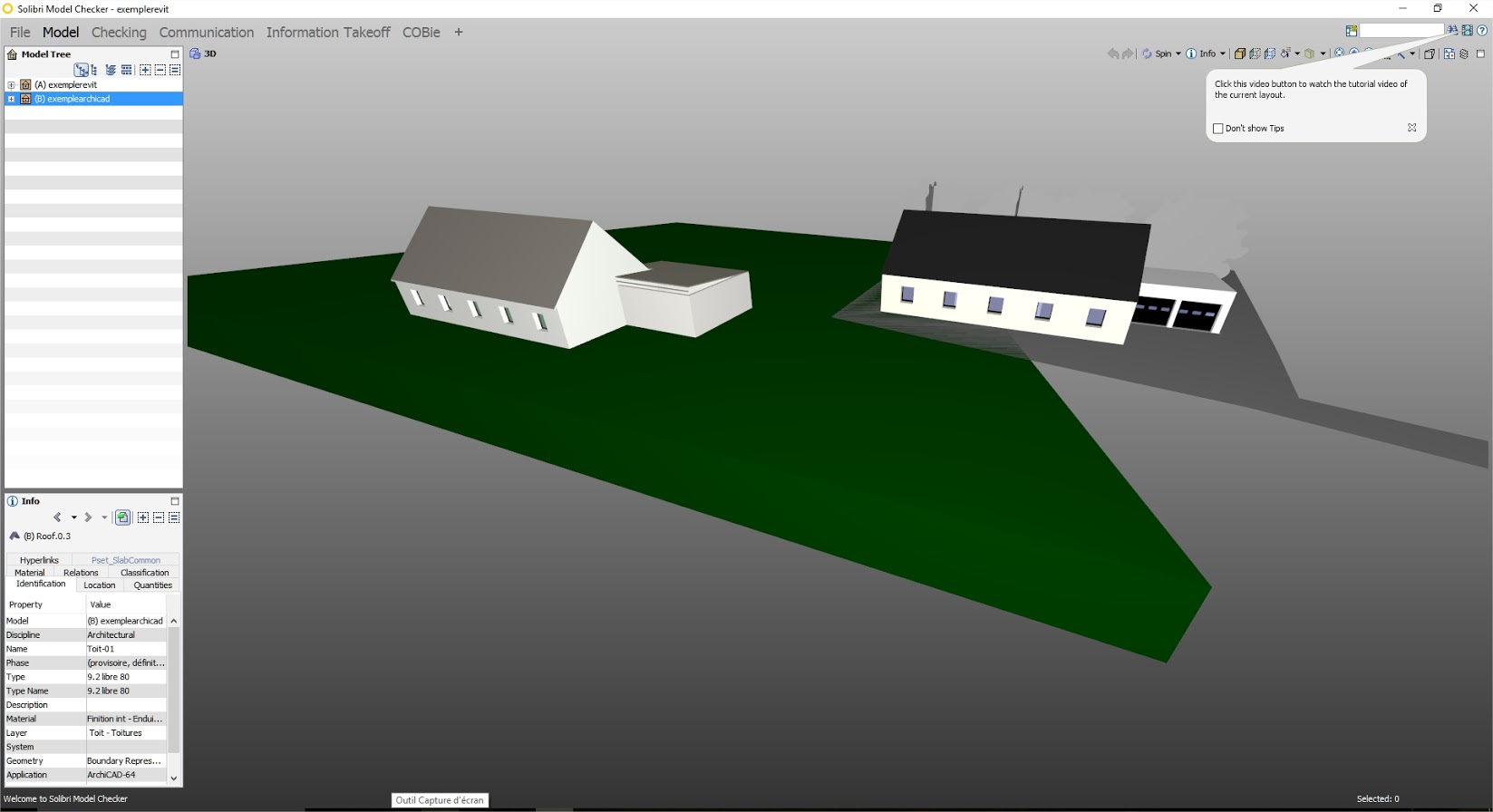Close the tutorial tip balloon
This screenshot has height=812, width=1493.
coord(1411,128)
